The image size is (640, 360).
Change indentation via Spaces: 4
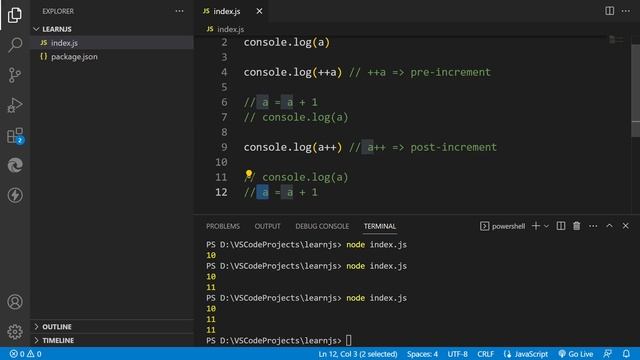tap(422, 354)
